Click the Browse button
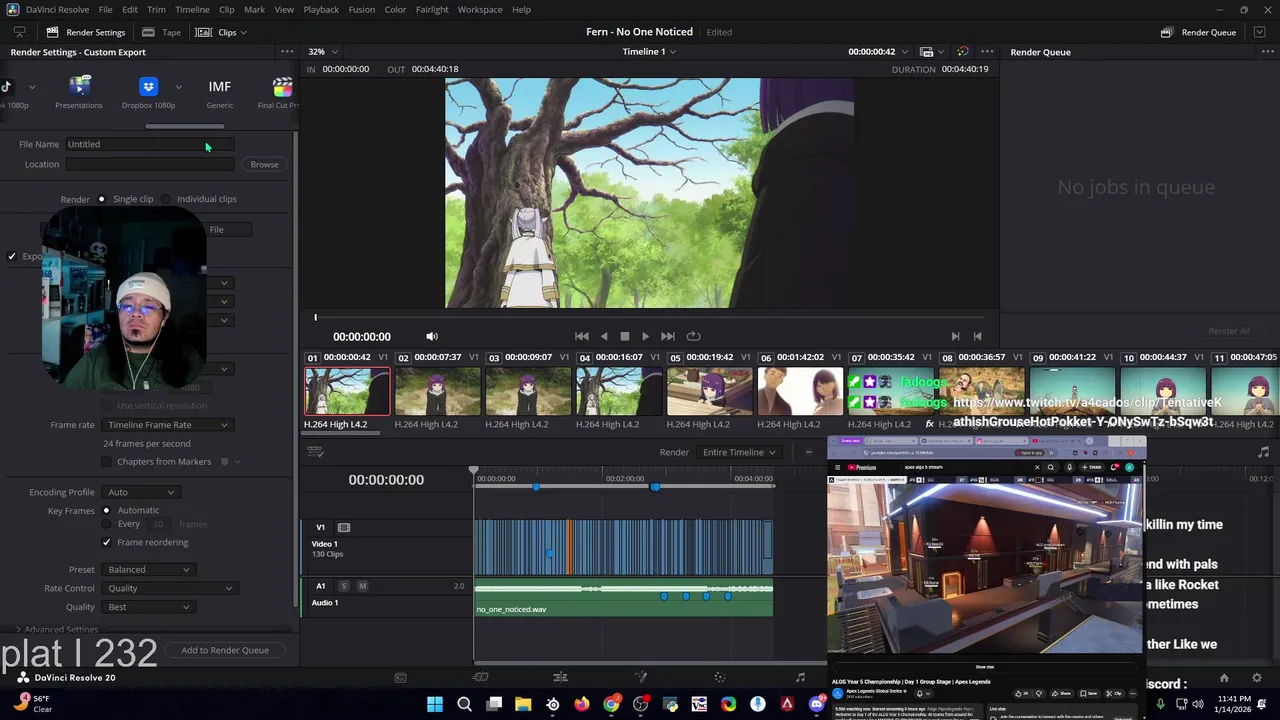 point(264,164)
